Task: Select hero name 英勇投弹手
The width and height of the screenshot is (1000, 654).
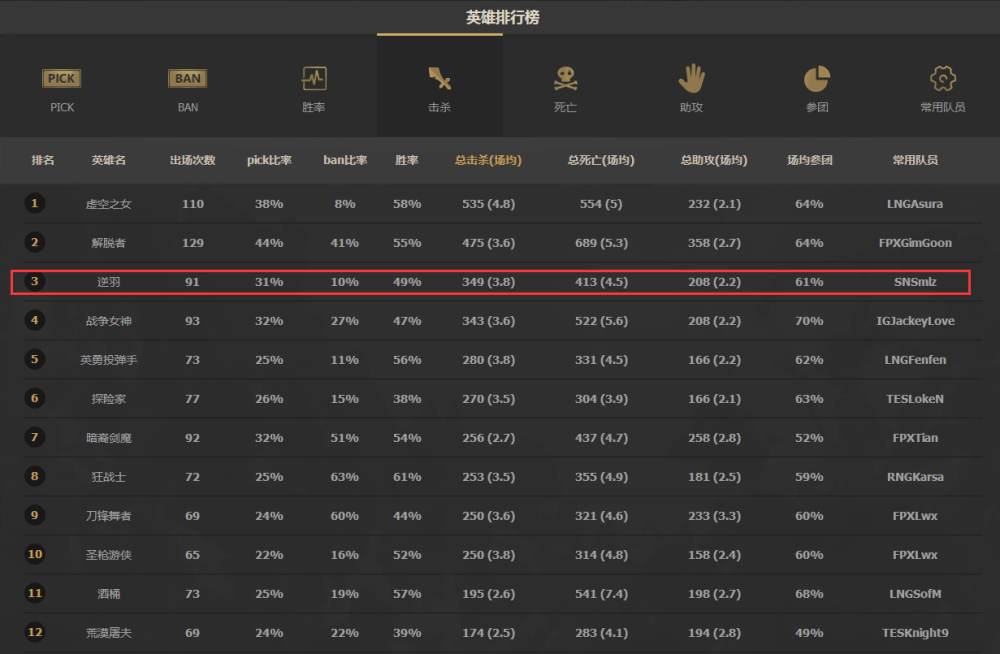Action: click(108, 360)
